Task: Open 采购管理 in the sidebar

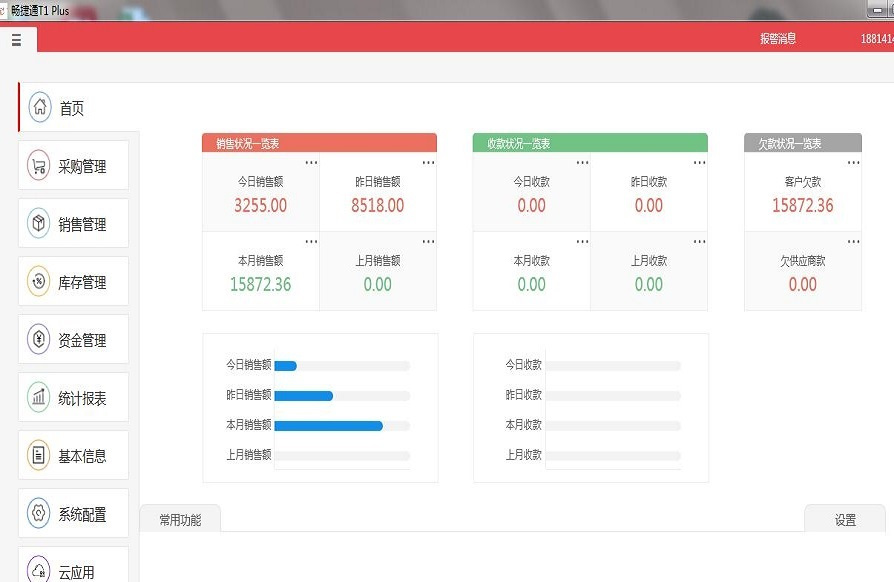Action: [x=74, y=165]
